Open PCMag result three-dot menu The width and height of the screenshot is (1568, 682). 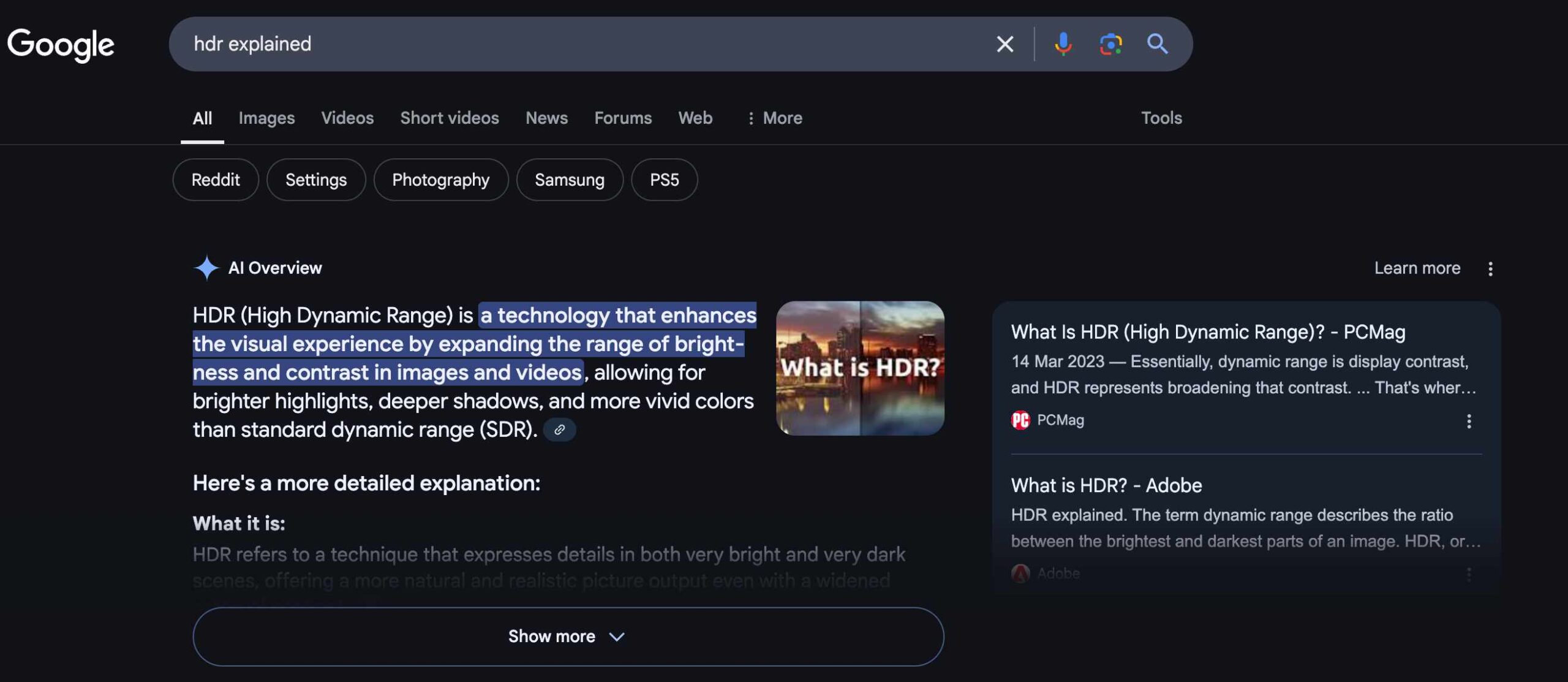(1469, 421)
